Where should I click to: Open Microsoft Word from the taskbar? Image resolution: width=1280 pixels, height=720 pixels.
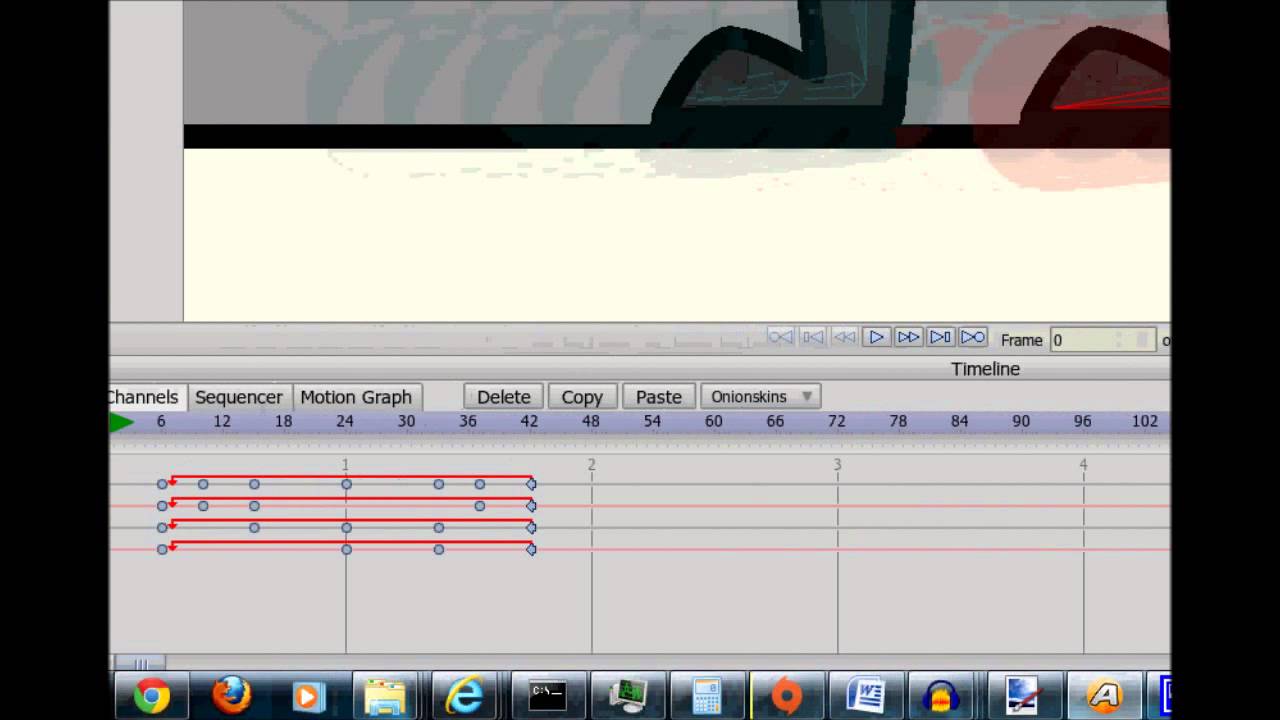[866, 696]
